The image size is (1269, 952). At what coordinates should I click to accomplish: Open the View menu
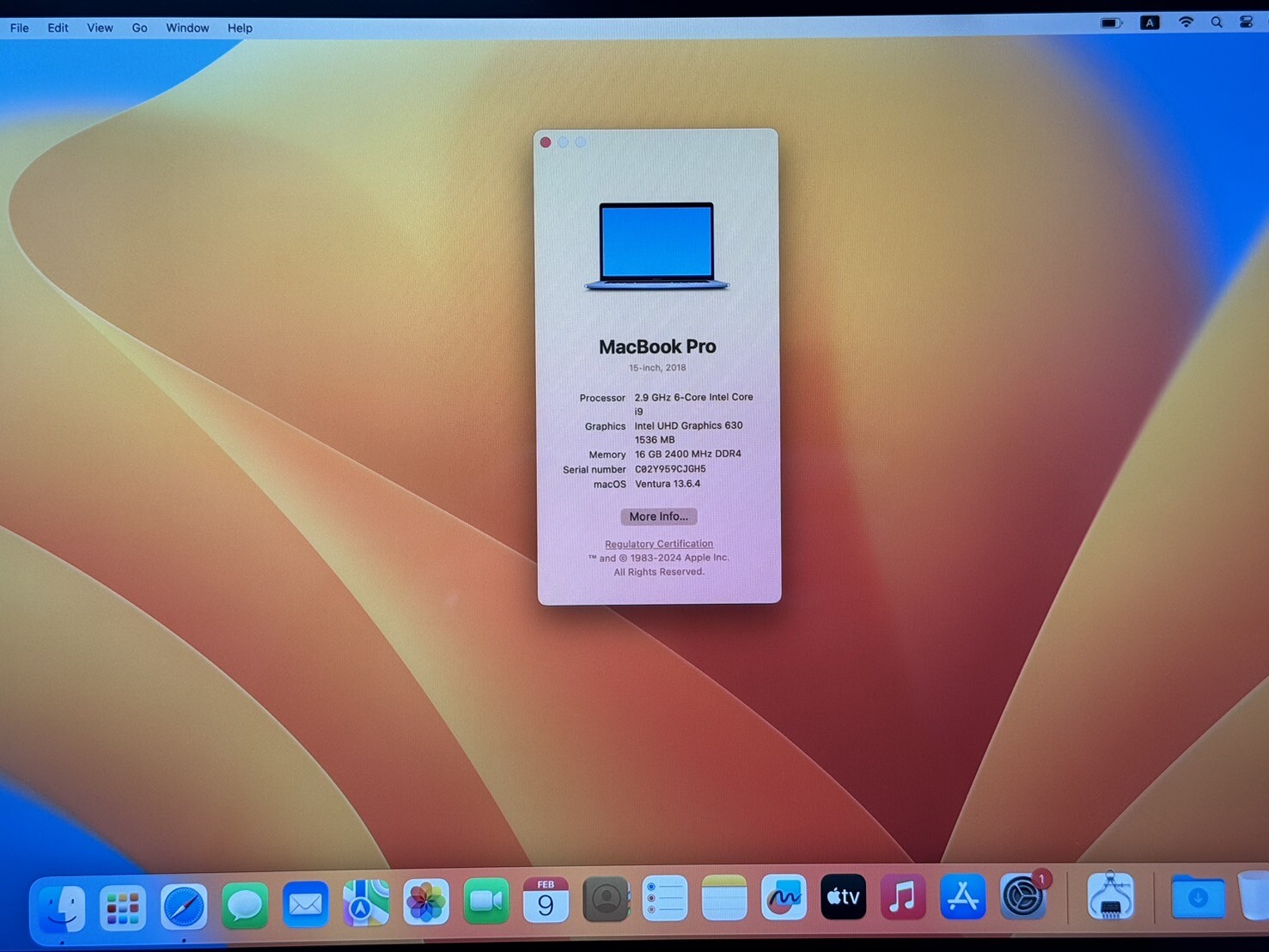[x=100, y=28]
